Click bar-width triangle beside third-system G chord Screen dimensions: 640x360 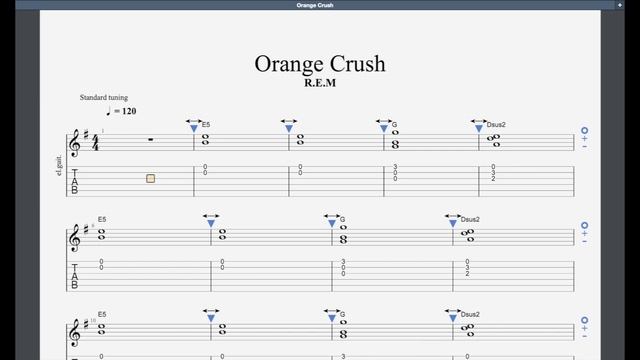tap(332, 318)
